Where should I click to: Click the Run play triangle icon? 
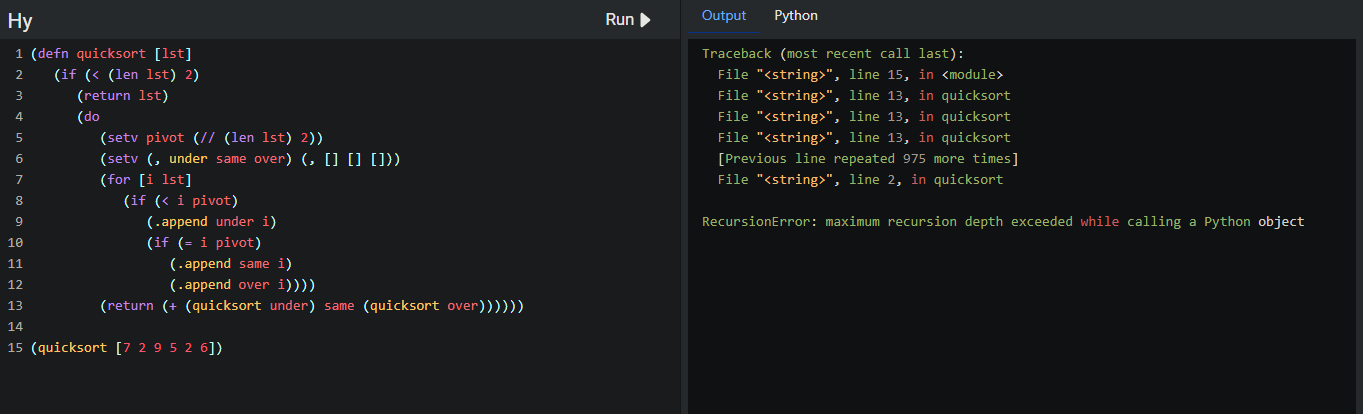[646, 19]
